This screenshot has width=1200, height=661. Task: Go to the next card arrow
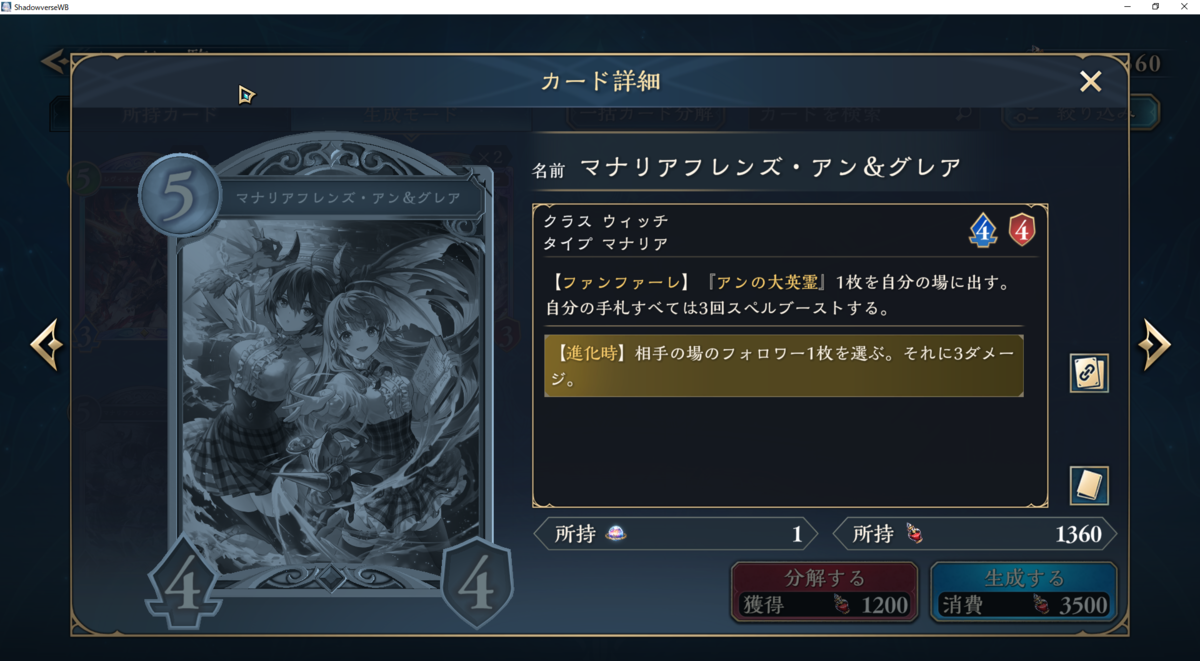(x=1154, y=345)
